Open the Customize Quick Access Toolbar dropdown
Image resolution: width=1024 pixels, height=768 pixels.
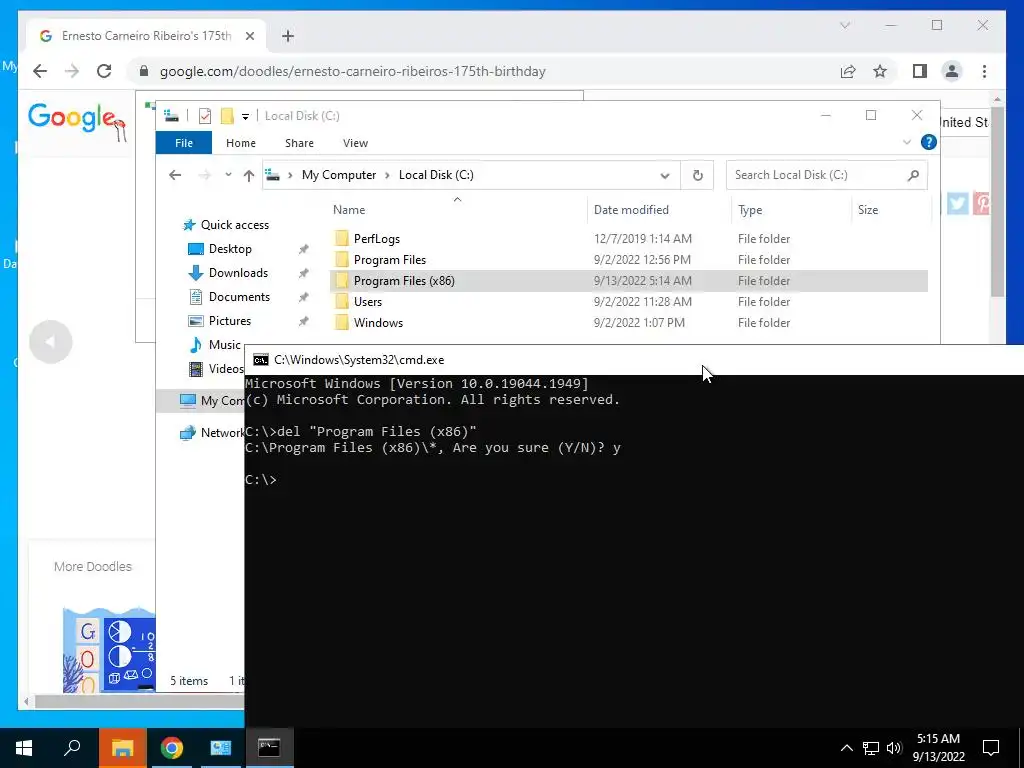click(246, 117)
